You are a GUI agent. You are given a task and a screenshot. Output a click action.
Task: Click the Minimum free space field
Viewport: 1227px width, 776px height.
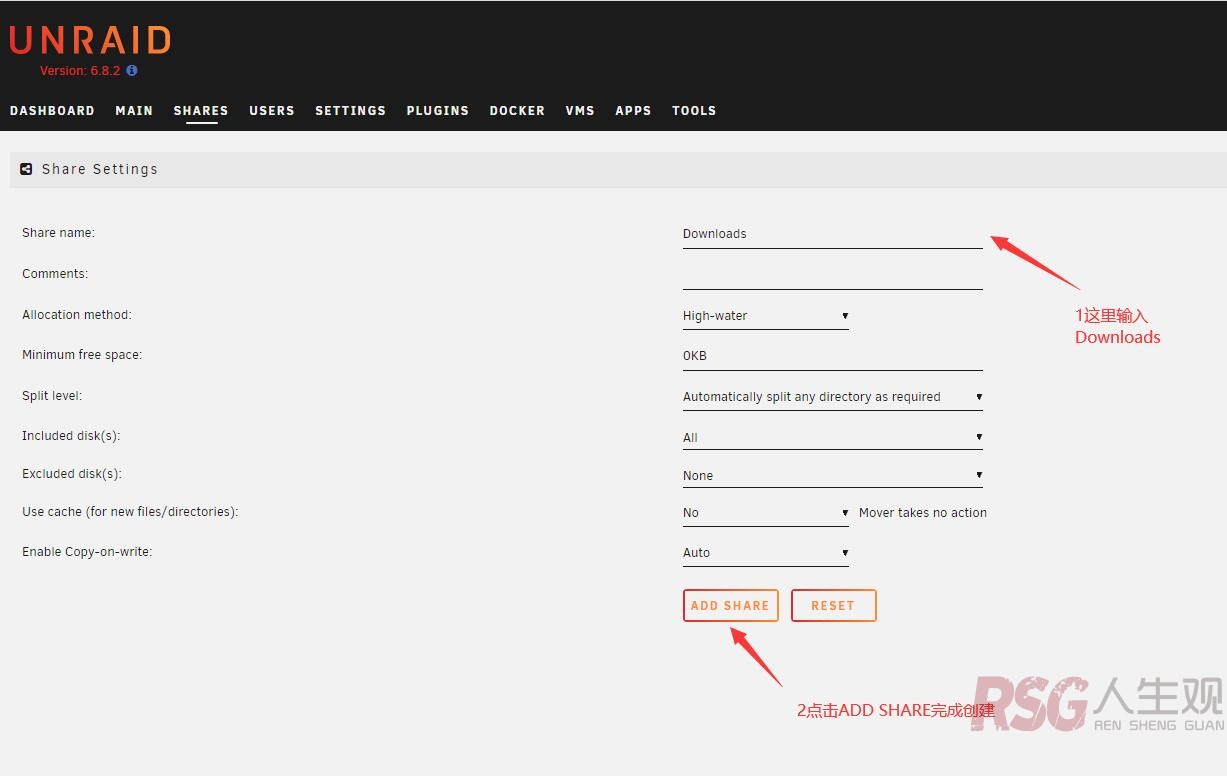pyautogui.click(x=833, y=356)
